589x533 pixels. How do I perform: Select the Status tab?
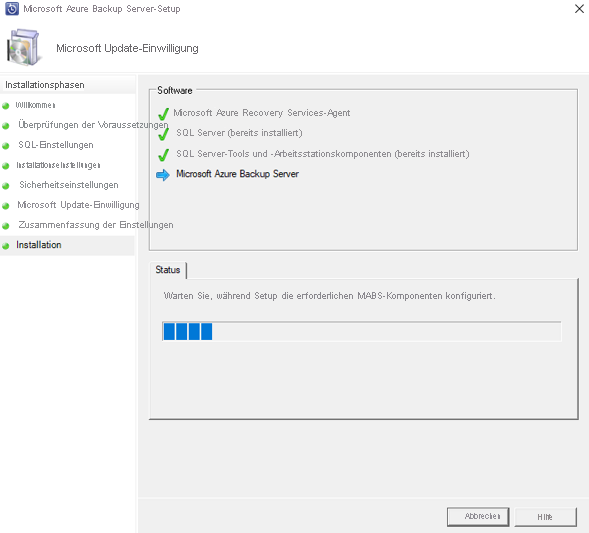click(168, 270)
